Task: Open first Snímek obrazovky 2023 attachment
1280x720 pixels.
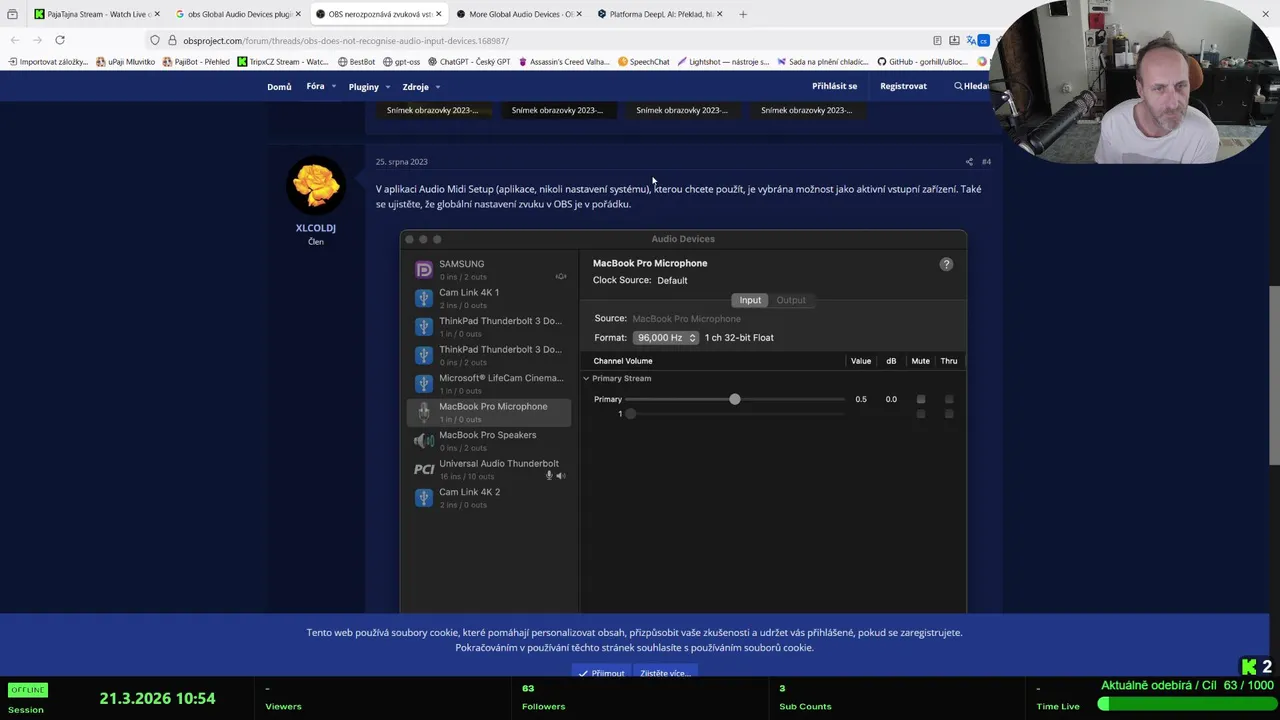Action: (x=432, y=110)
